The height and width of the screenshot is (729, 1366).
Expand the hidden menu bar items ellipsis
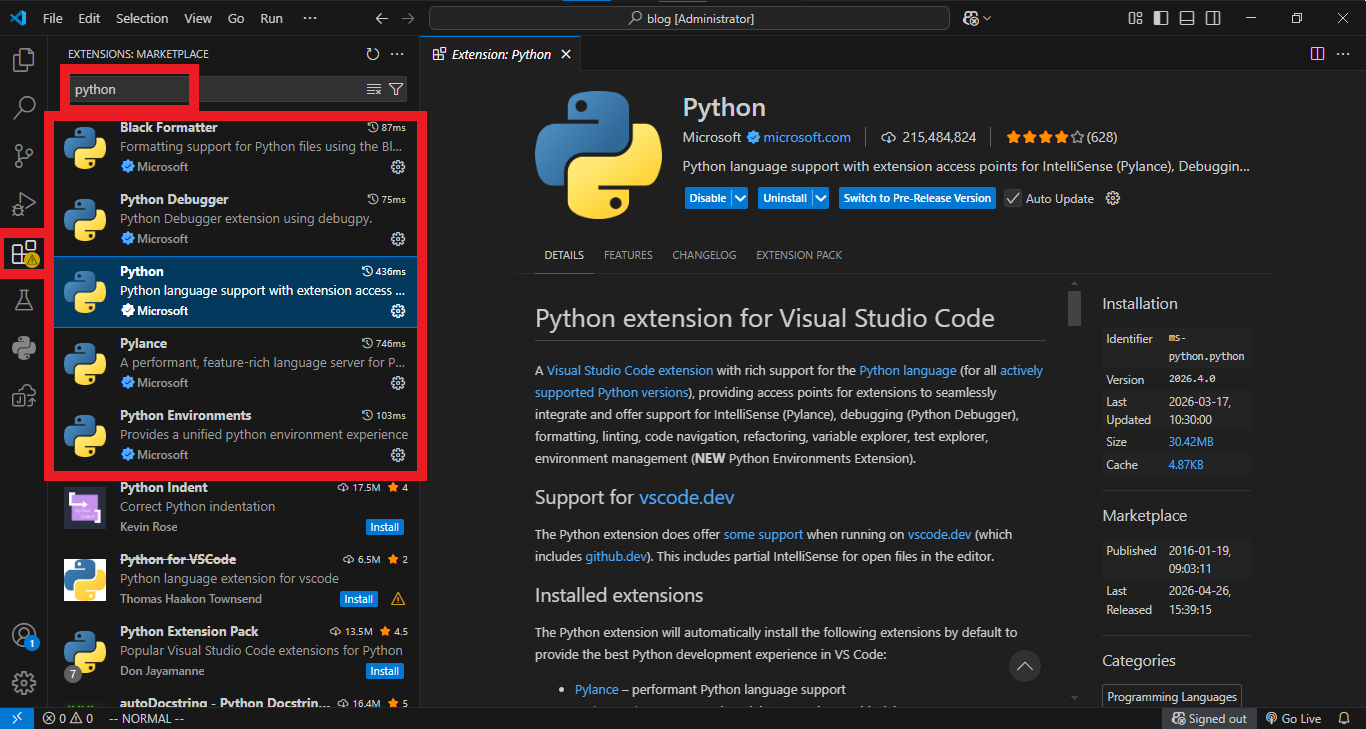(x=309, y=18)
